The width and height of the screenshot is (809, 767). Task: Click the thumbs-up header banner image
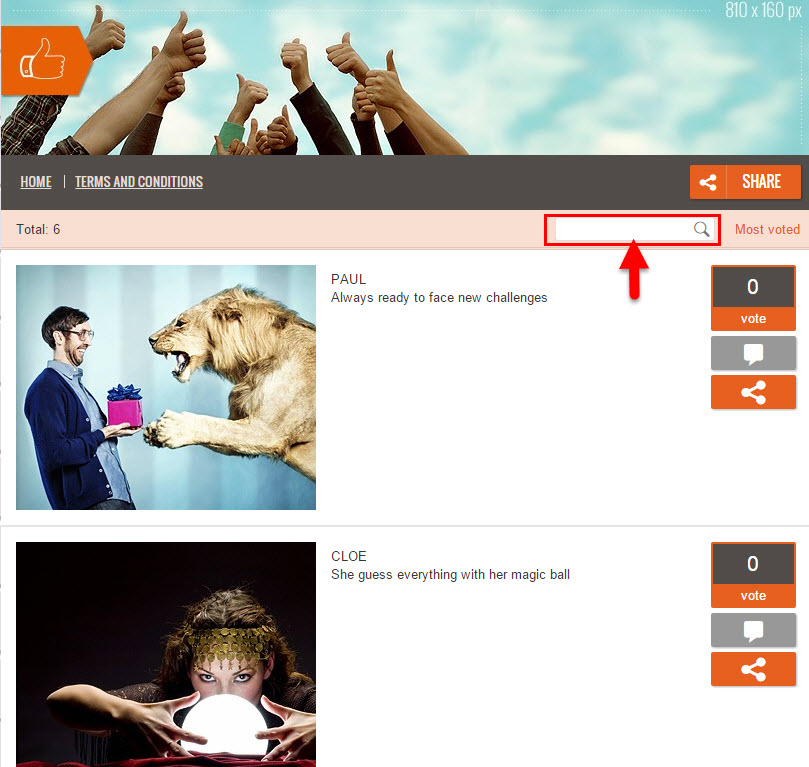click(x=404, y=77)
